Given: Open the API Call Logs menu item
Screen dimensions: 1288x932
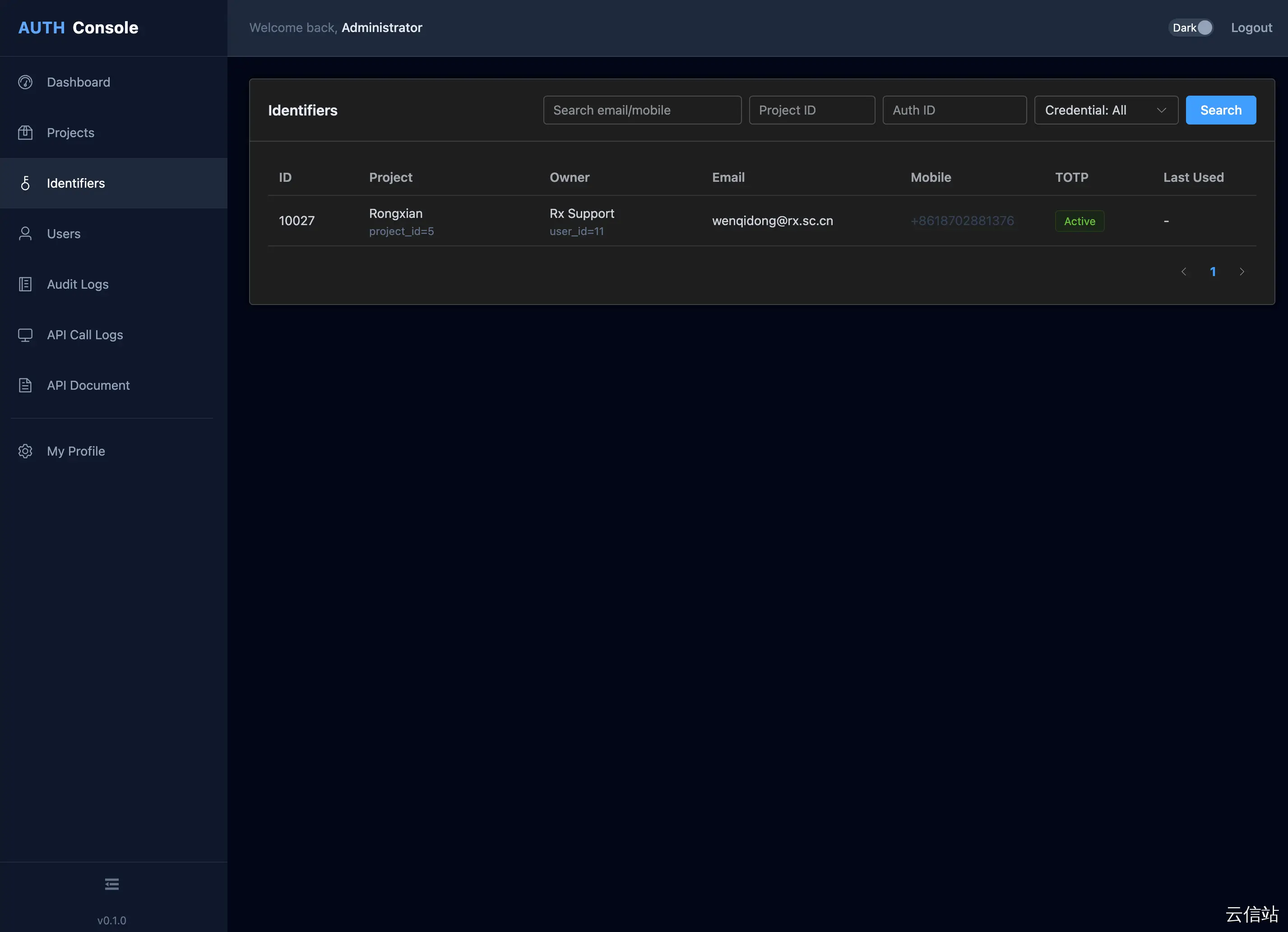Looking at the screenshot, I should tap(85, 335).
